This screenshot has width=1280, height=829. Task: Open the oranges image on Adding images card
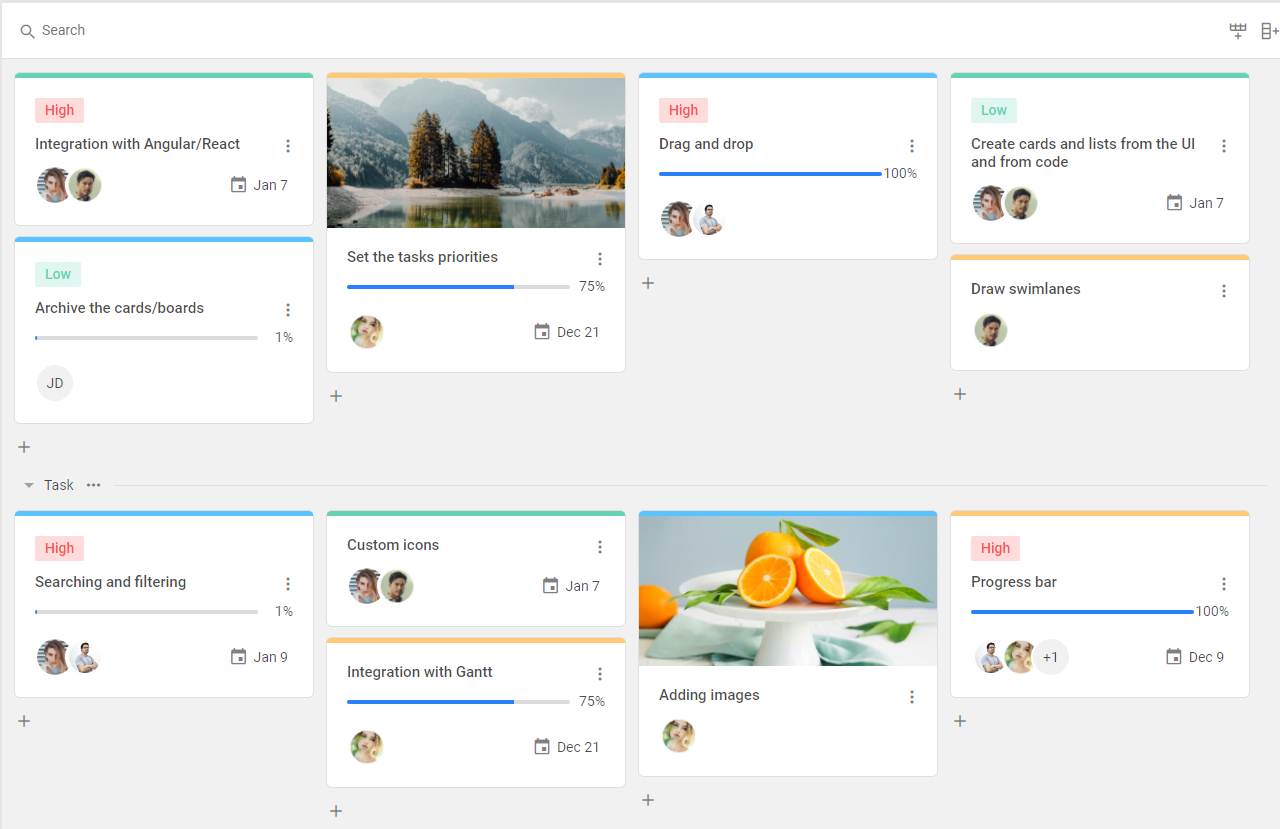(x=788, y=590)
